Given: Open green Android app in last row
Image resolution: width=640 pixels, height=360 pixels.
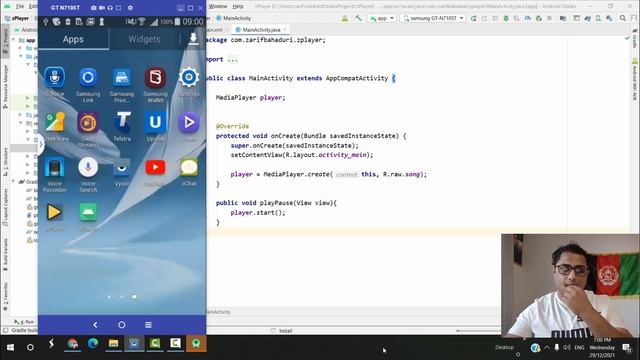Looking at the screenshot, I should [88, 212].
